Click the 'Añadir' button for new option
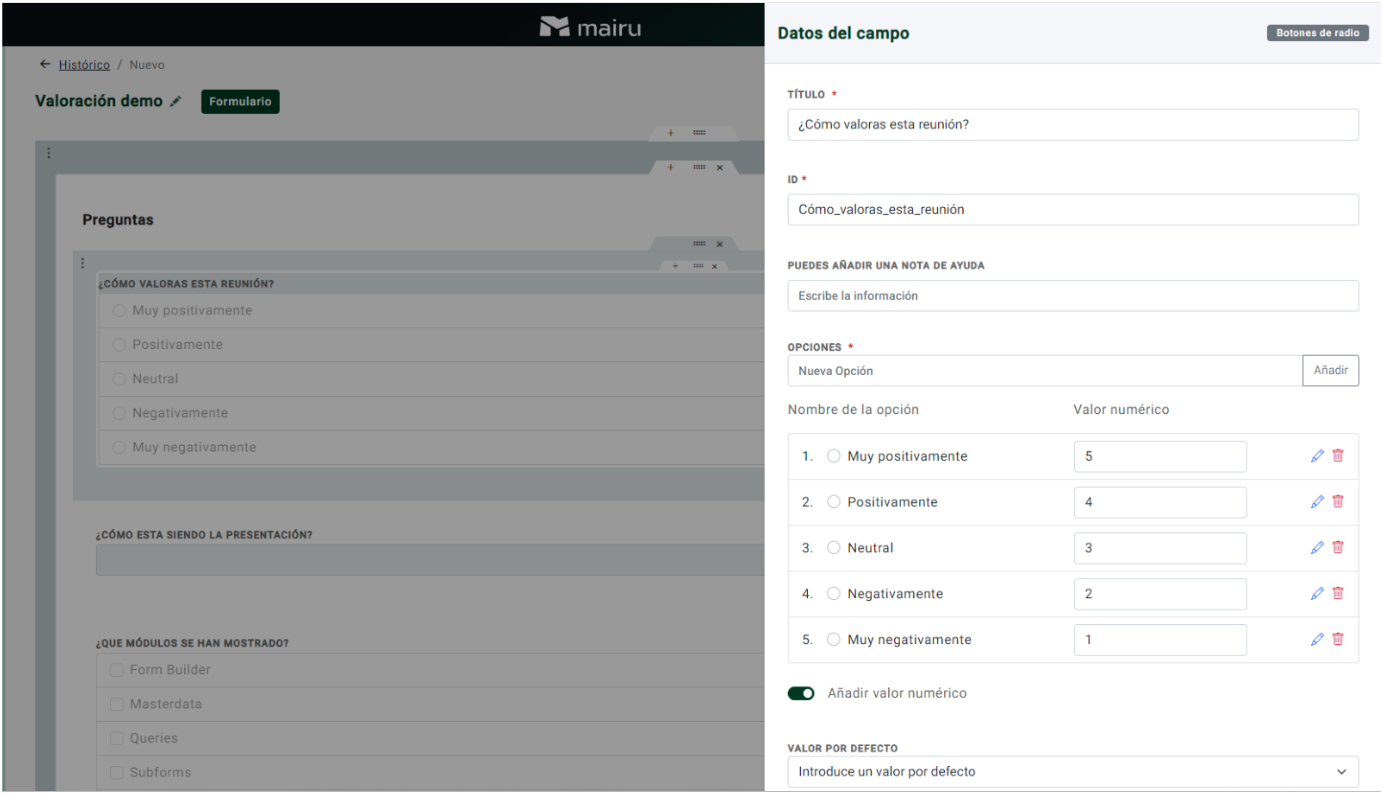1383x796 pixels. pos(1330,370)
